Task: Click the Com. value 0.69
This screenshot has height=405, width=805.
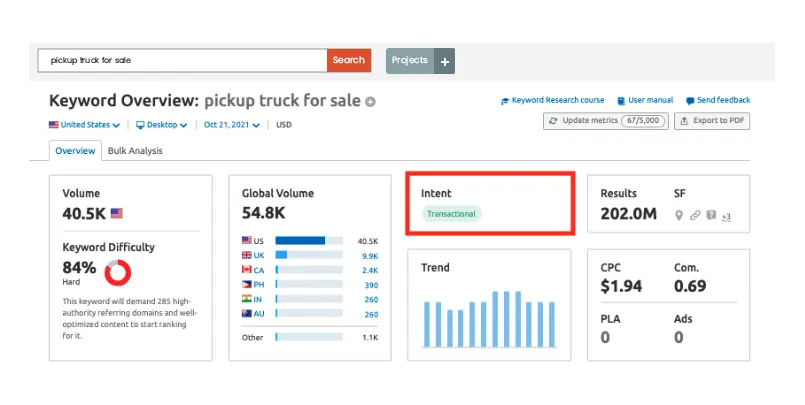Action: point(690,286)
